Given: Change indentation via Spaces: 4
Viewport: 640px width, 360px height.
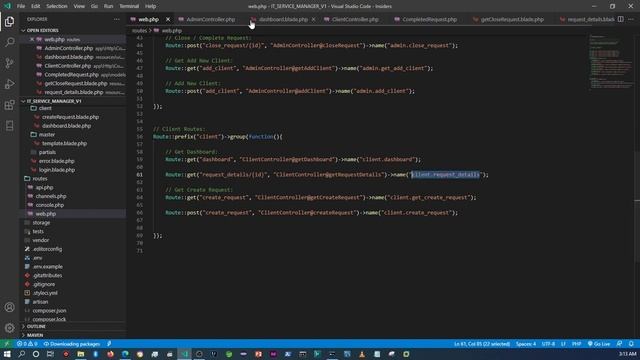Looking at the screenshot, I should point(526,344).
